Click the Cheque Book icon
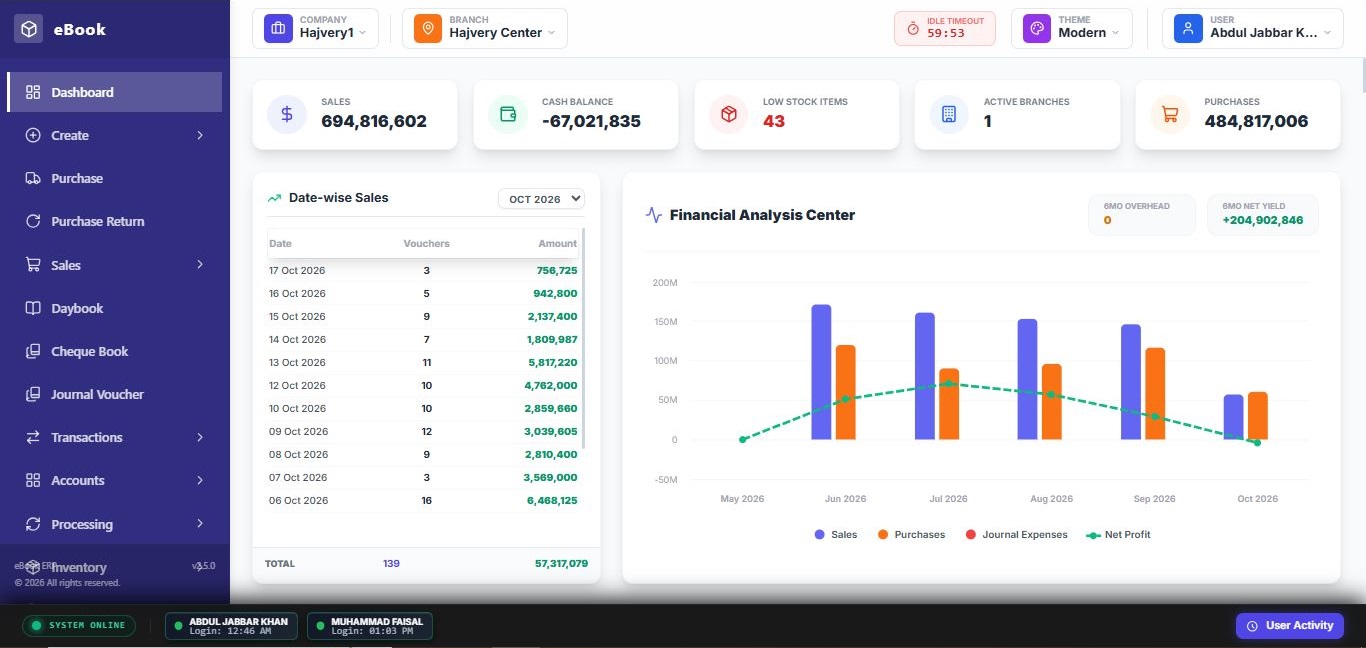This screenshot has width=1366, height=648. (33, 351)
